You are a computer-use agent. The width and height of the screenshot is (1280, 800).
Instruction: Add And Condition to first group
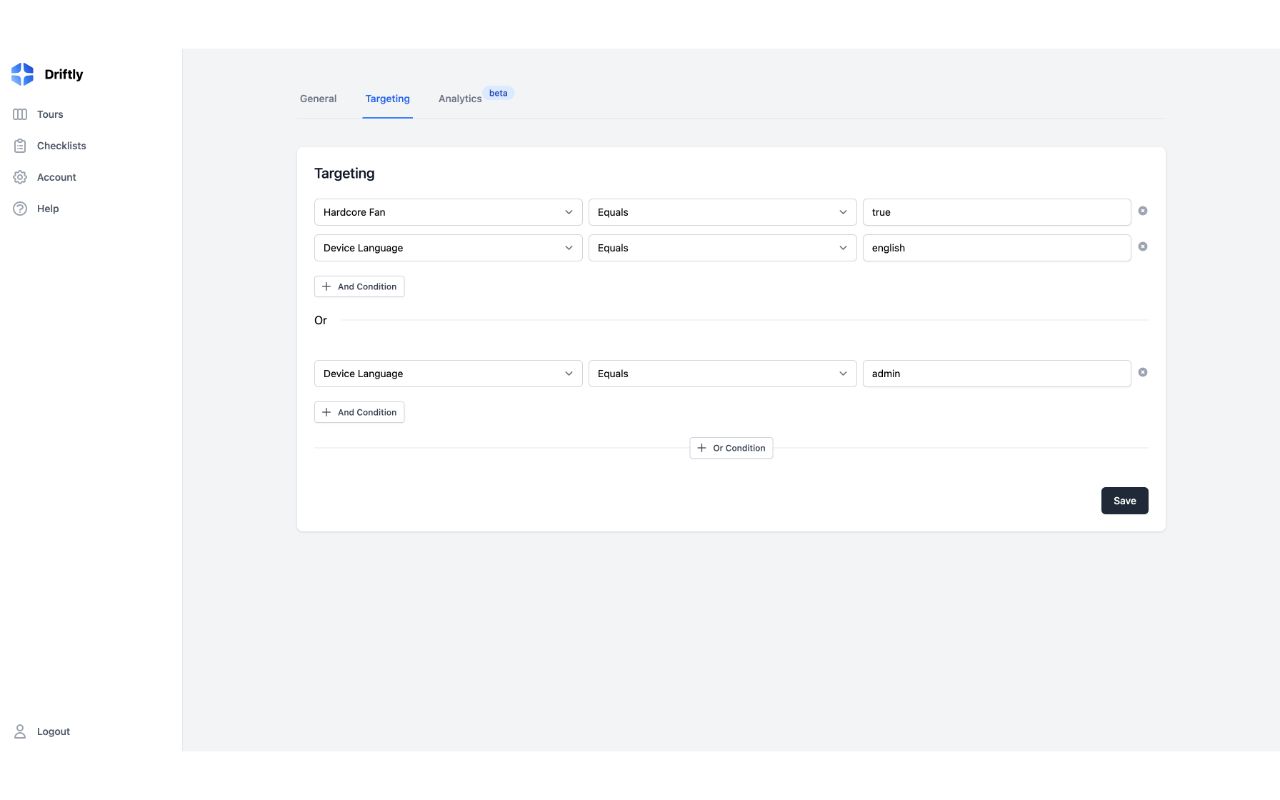359,287
